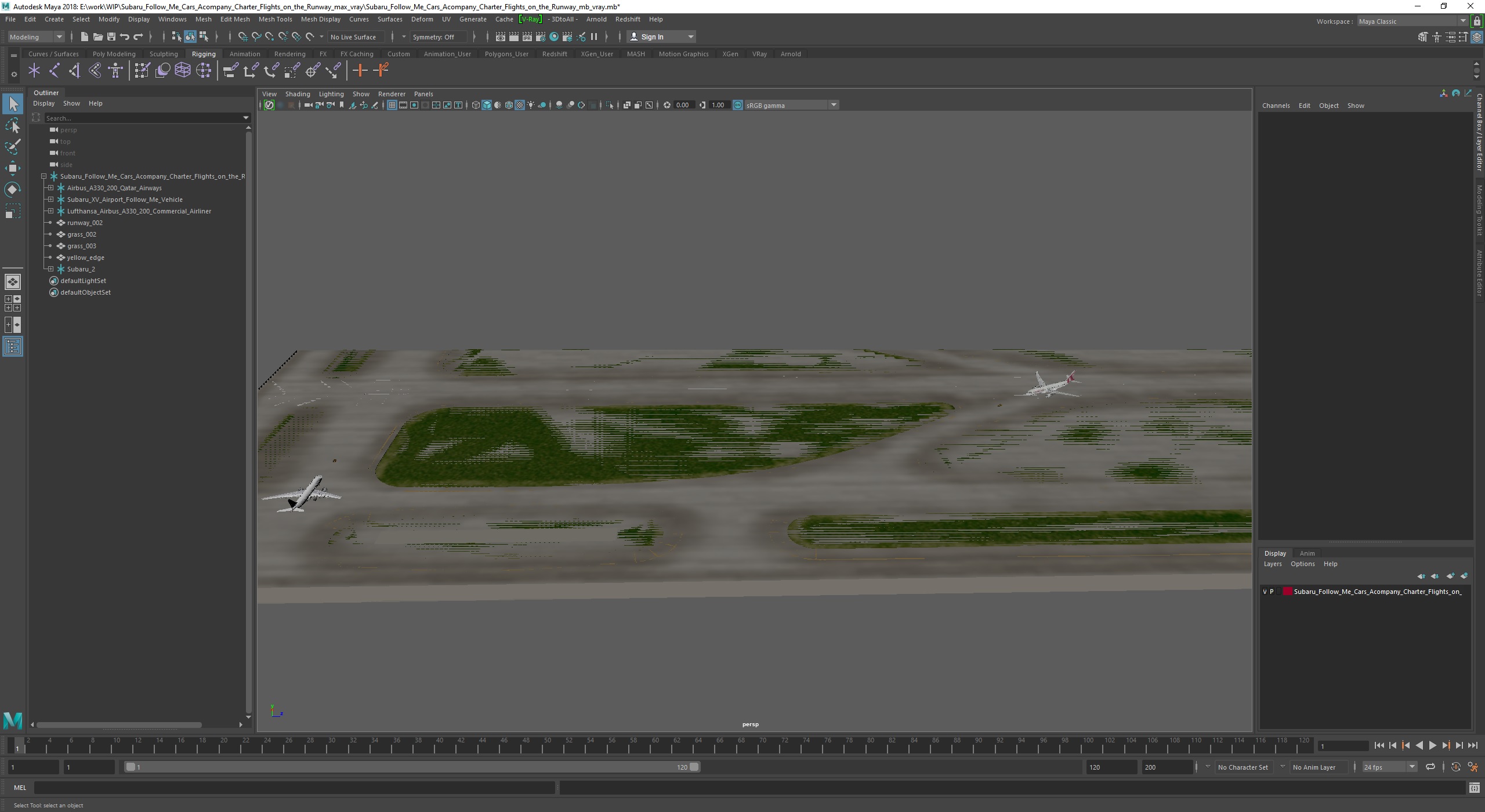Select the arrow Select tool in toolbox
The image size is (1485, 812).
(x=13, y=104)
